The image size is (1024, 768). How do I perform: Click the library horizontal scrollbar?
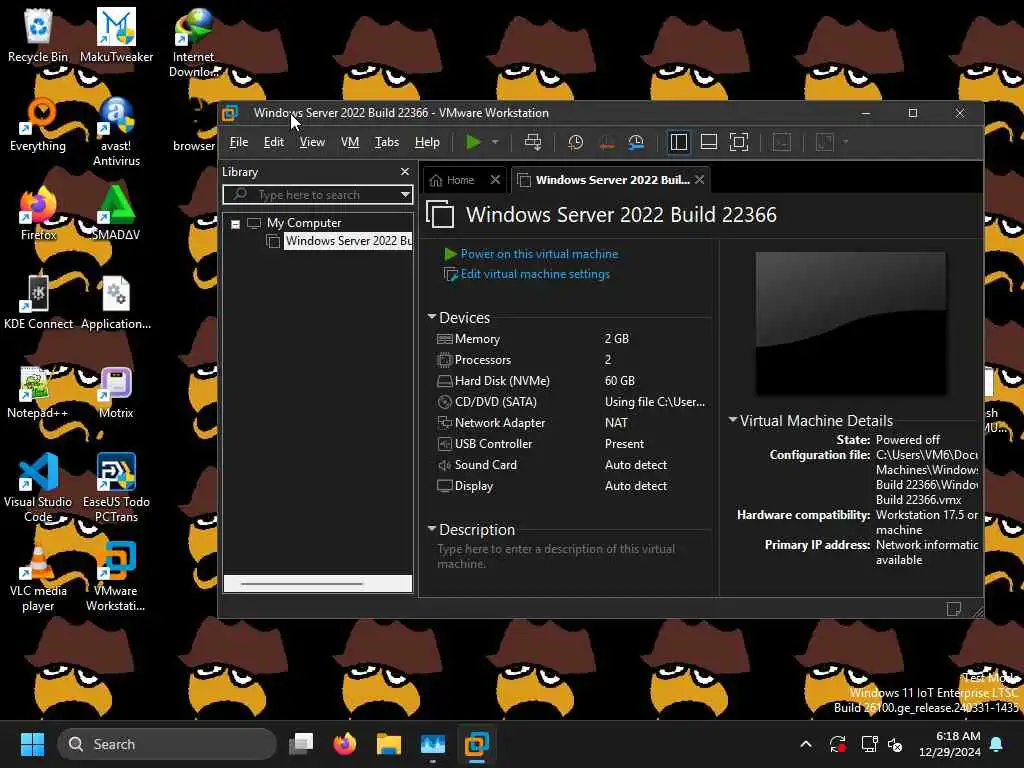coord(318,583)
